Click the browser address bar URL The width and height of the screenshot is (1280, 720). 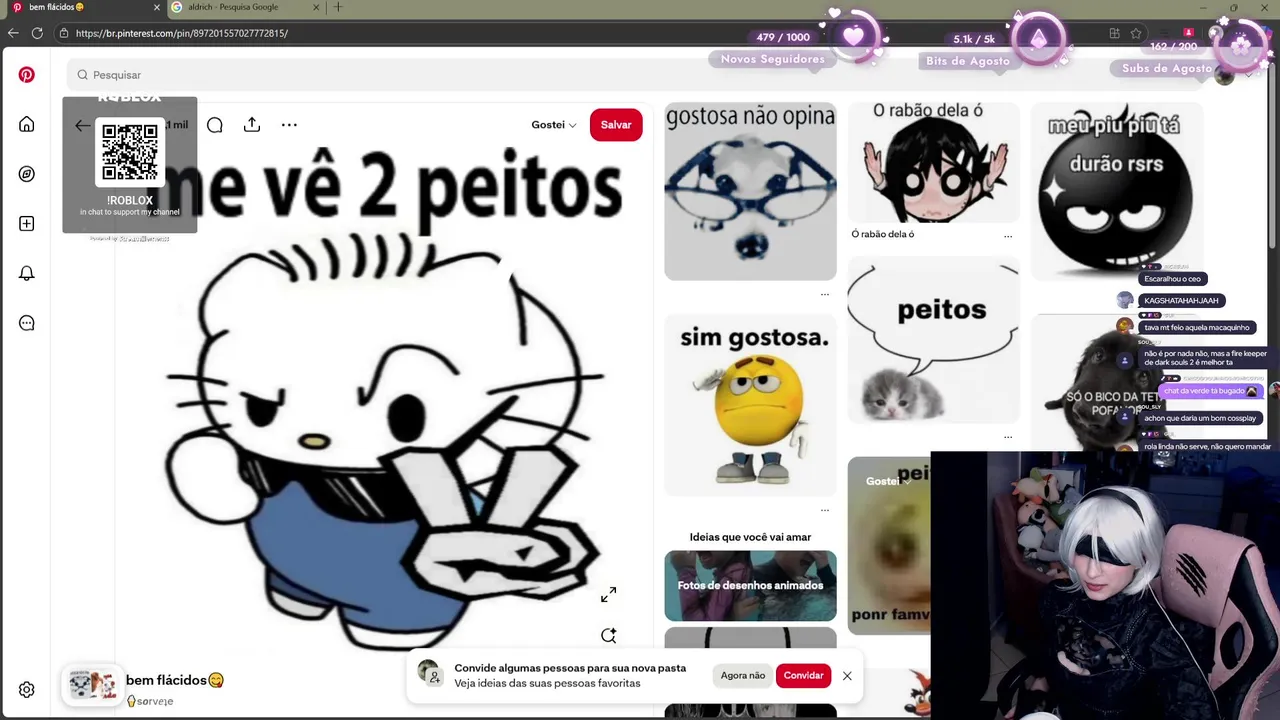182,33
